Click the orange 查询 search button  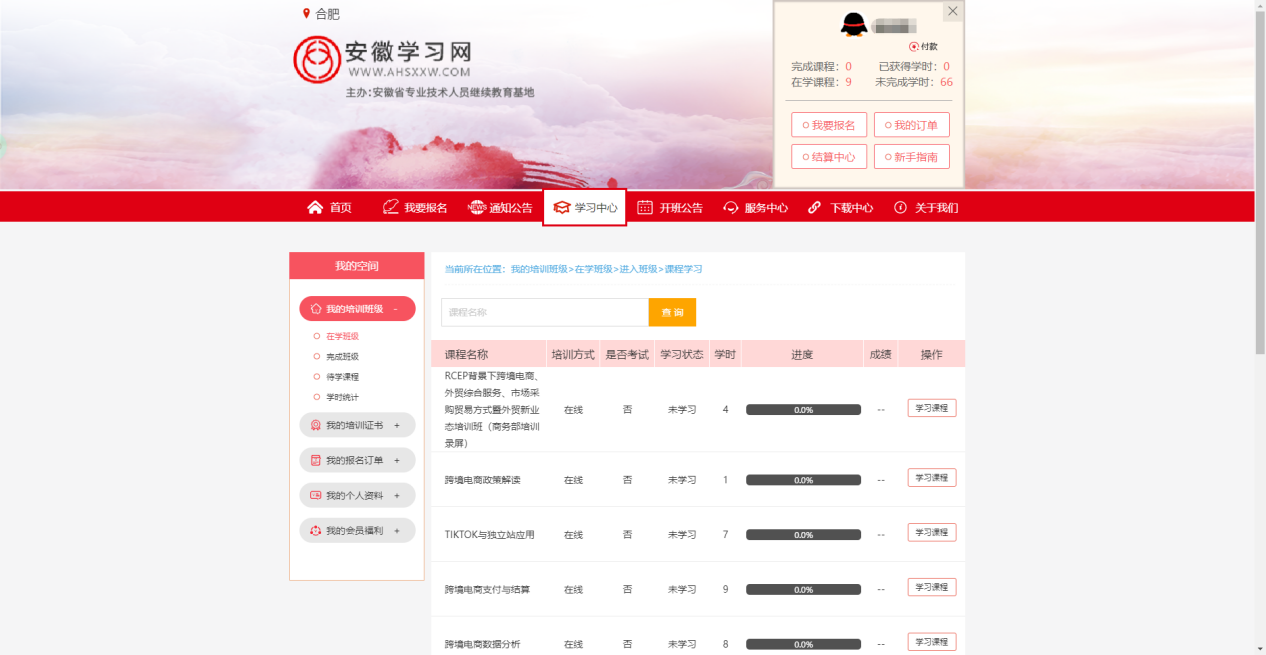pos(672,312)
